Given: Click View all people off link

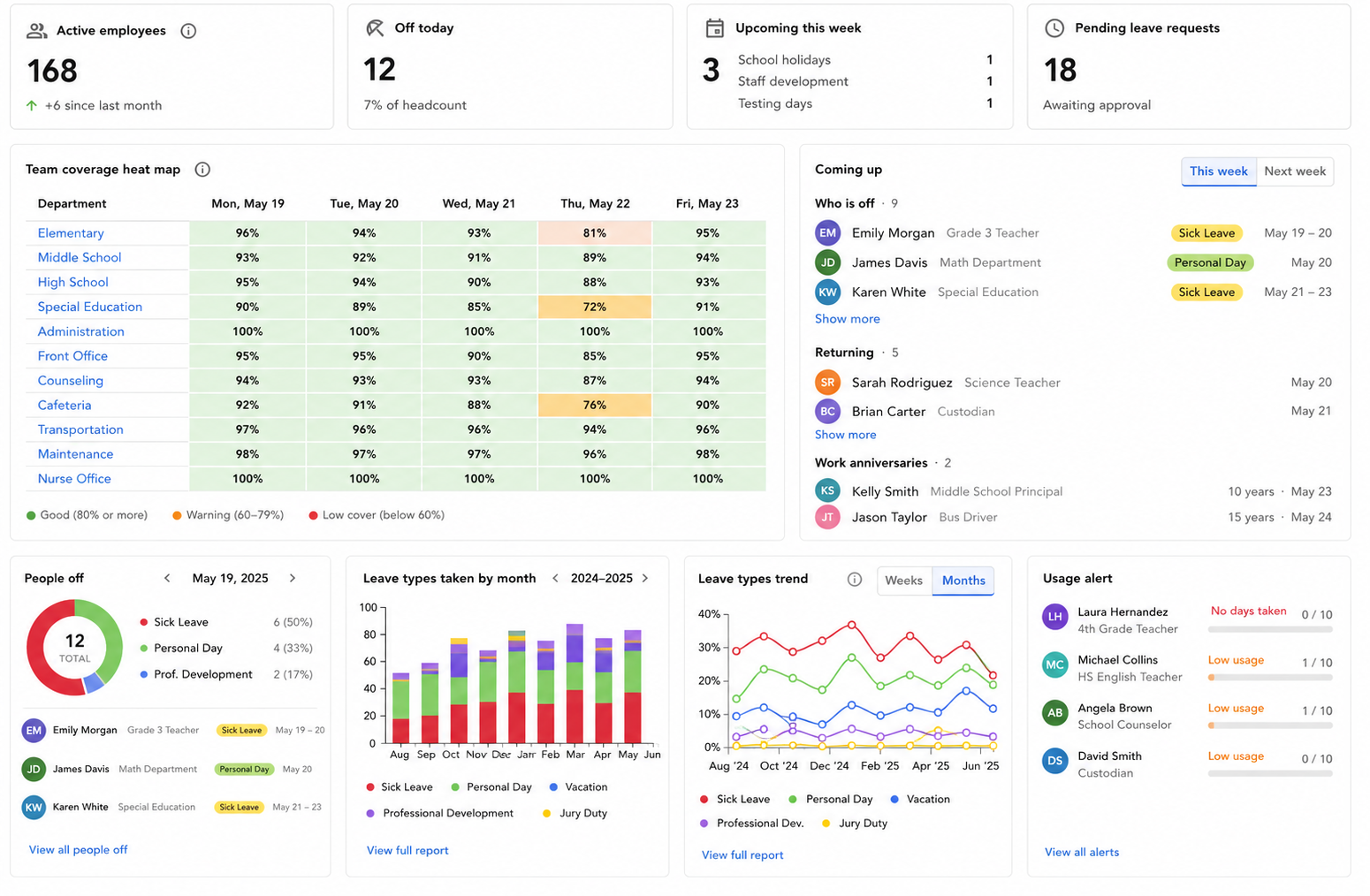Looking at the screenshot, I should point(78,850).
